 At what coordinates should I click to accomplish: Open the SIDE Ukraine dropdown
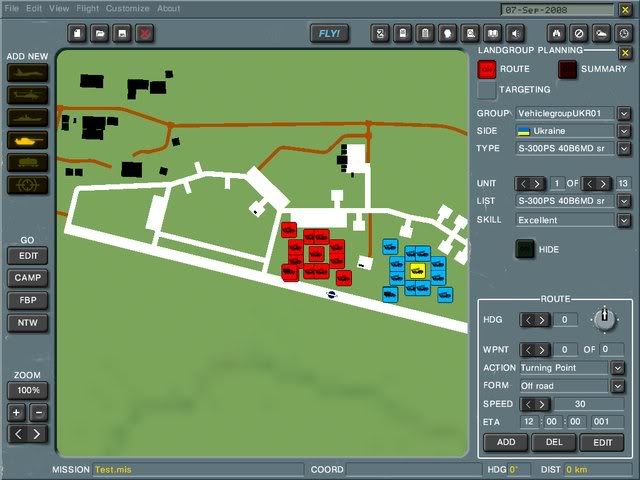[623, 131]
